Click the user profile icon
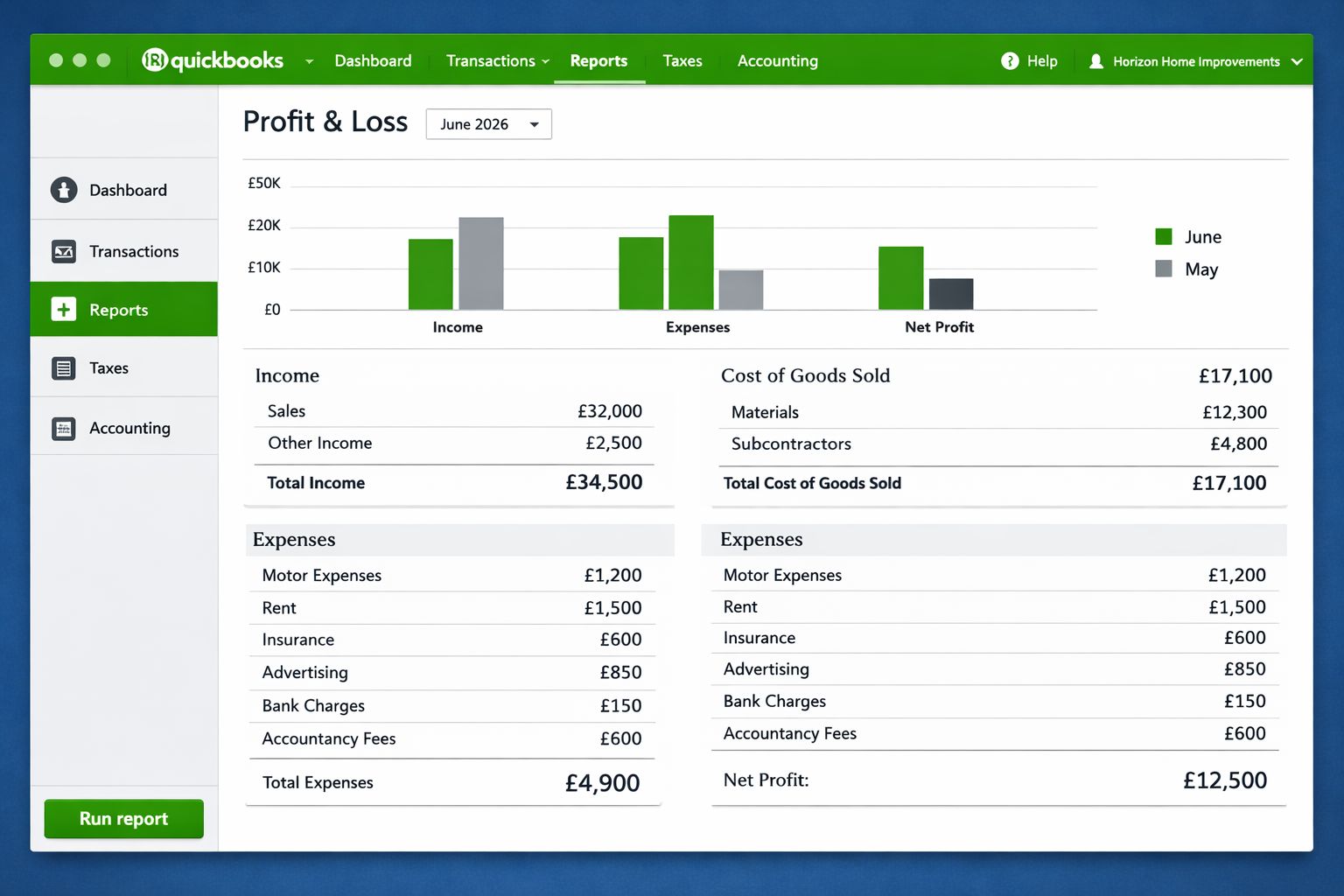Image resolution: width=1344 pixels, height=896 pixels. click(x=1095, y=61)
